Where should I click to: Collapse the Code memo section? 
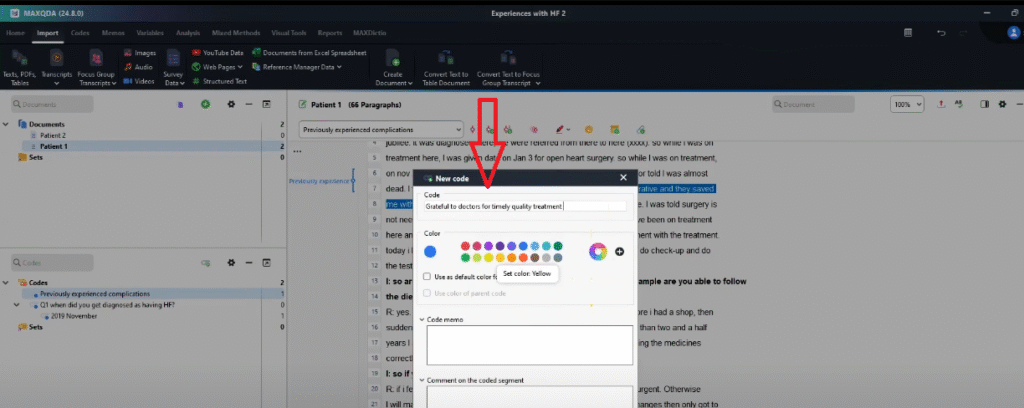[x=422, y=319]
